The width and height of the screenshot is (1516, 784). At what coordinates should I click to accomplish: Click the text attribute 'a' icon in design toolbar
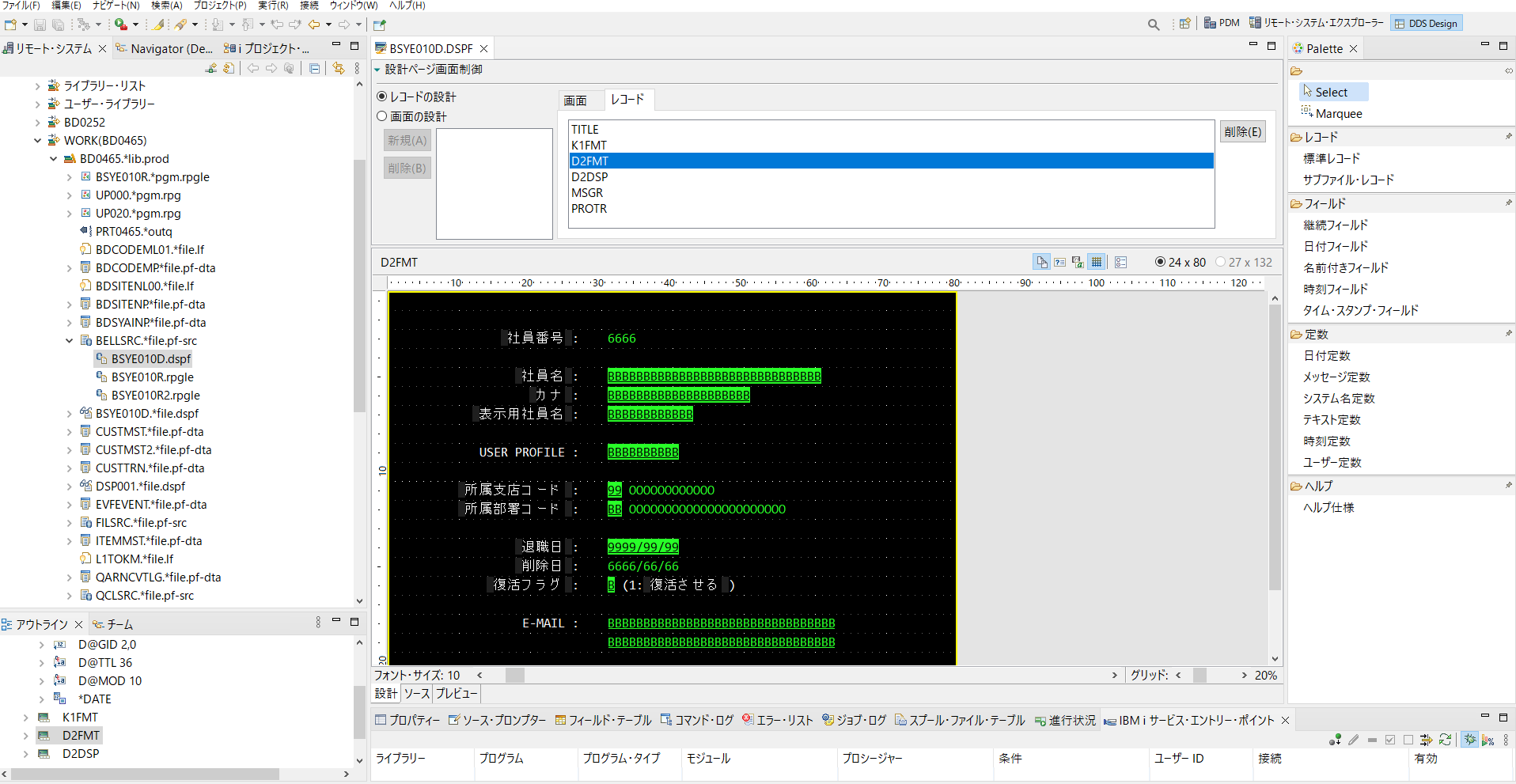tap(1078, 262)
